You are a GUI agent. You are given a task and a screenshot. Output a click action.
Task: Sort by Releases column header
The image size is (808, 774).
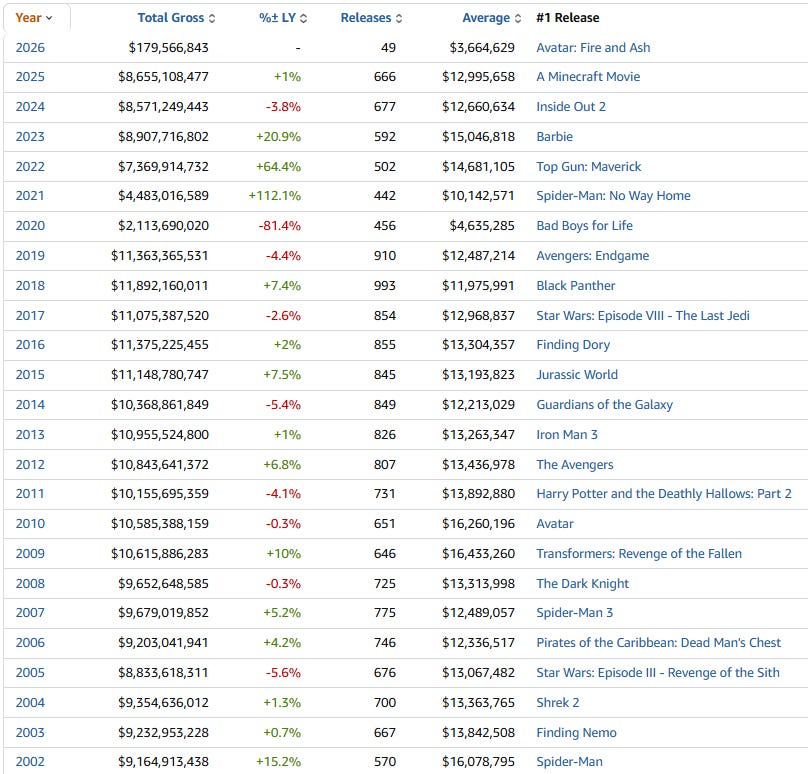pyautogui.click(x=371, y=18)
